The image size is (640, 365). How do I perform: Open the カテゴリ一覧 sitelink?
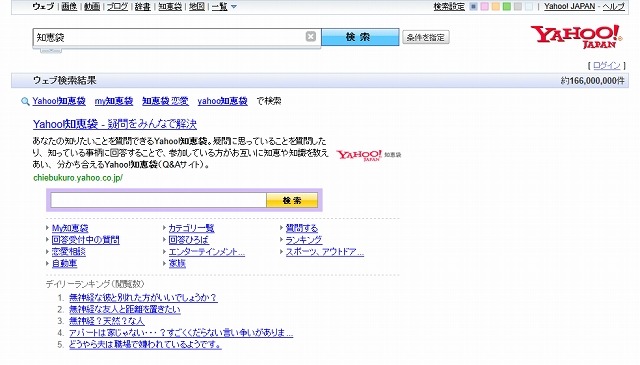(191, 228)
